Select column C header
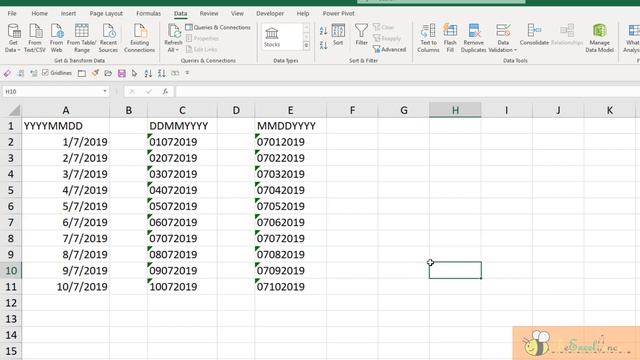 [x=182, y=110]
